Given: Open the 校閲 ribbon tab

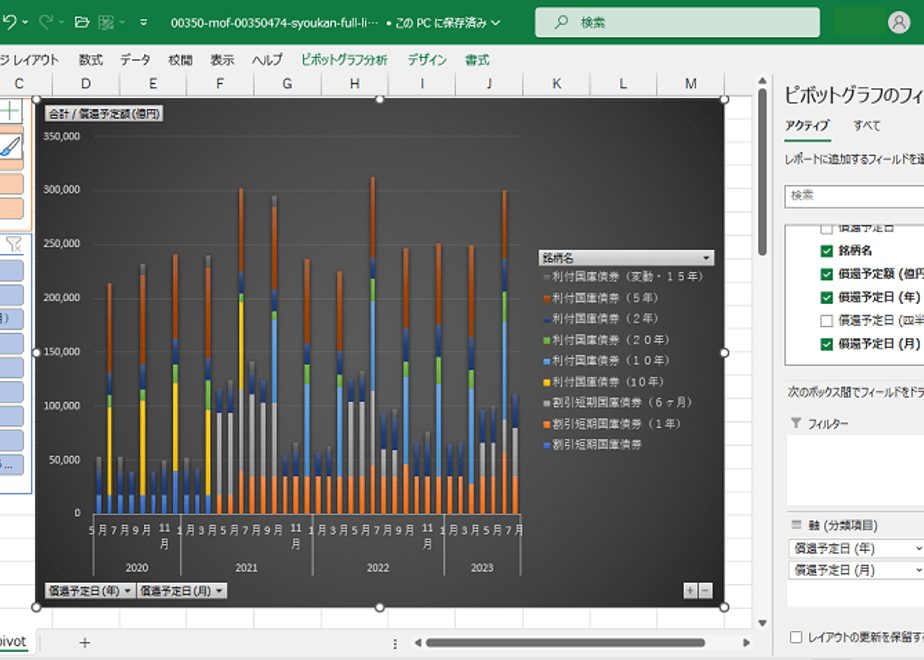Looking at the screenshot, I should [x=180, y=60].
